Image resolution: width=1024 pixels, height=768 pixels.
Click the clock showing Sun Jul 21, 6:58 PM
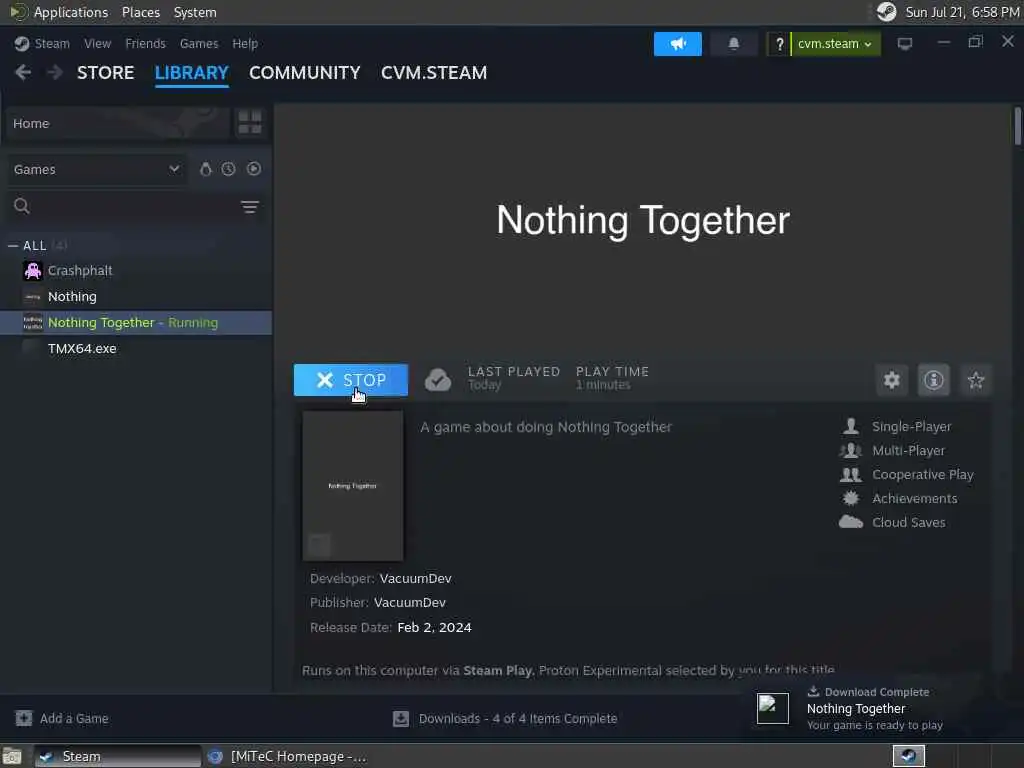962,12
